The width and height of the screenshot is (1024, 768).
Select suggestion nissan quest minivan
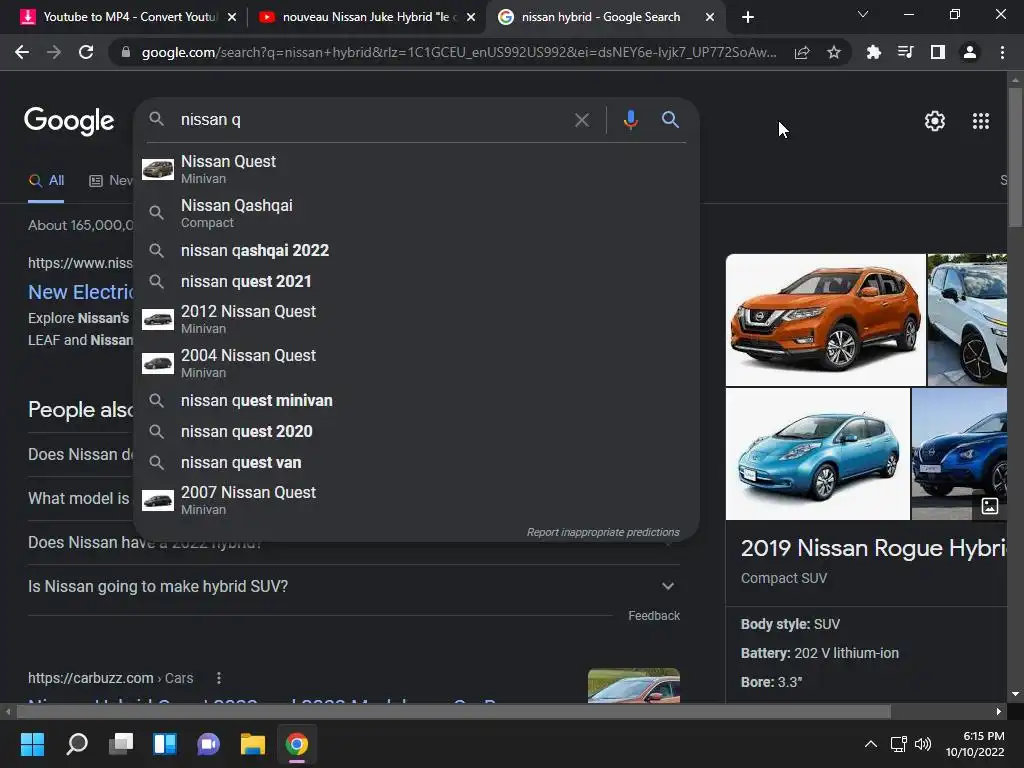click(416, 400)
